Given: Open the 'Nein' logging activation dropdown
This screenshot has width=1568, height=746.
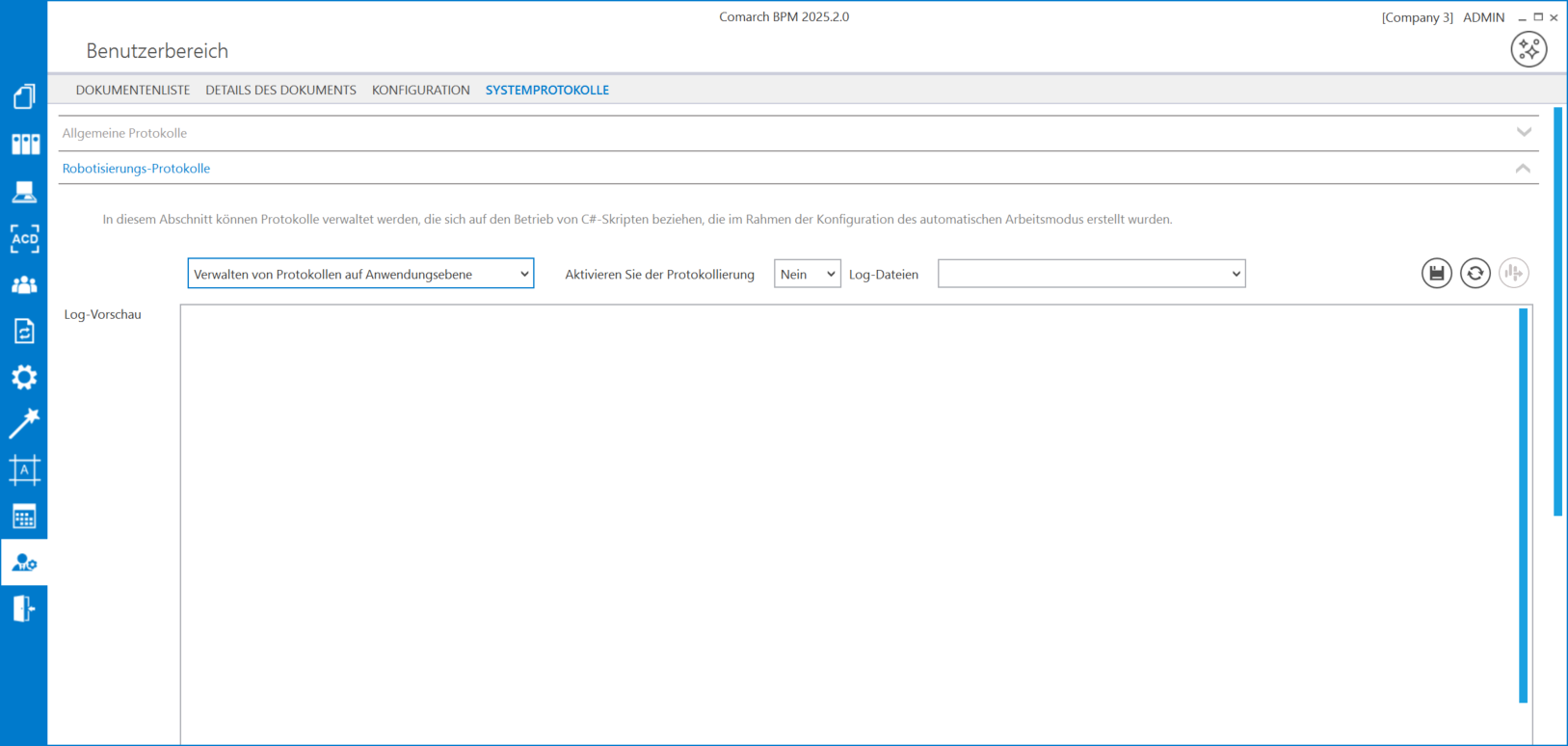Looking at the screenshot, I should (x=807, y=274).
